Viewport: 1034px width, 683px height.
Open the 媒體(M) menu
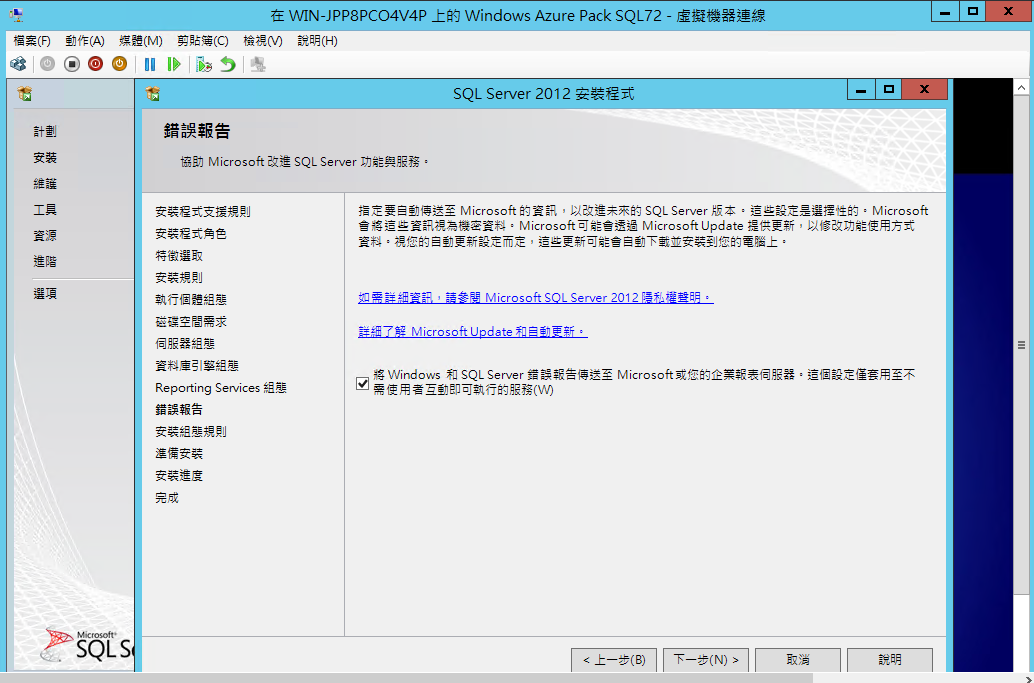tap(140, 41)
